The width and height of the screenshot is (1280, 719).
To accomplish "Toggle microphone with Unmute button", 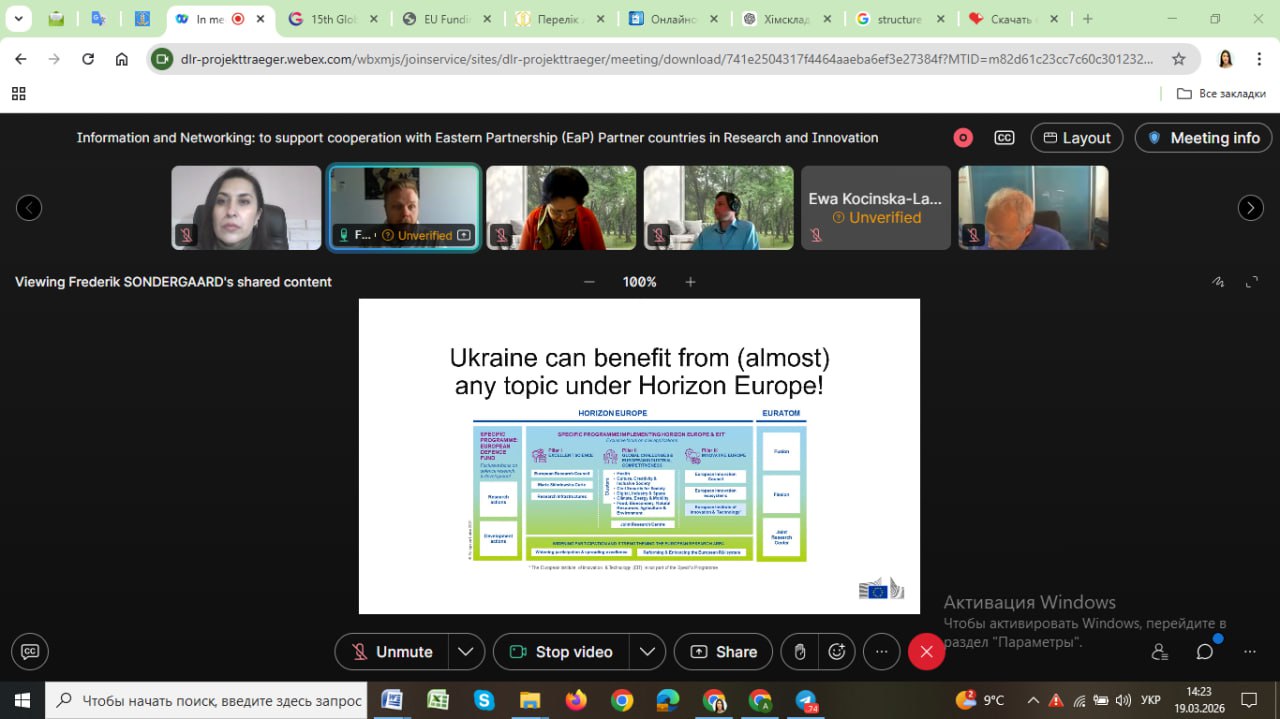I will tap(392, 652).
